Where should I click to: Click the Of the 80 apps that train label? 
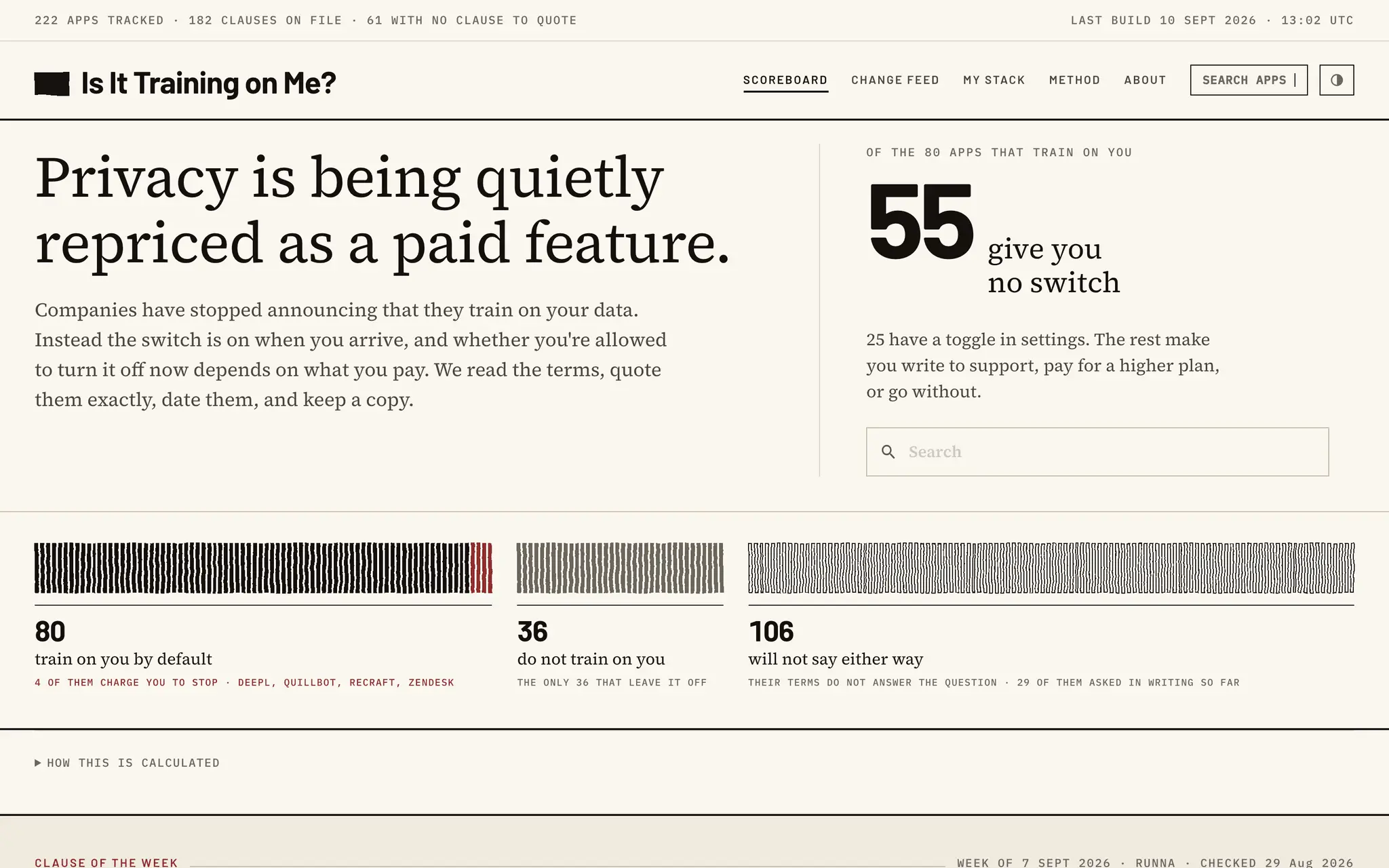click(x=999, y=153)
